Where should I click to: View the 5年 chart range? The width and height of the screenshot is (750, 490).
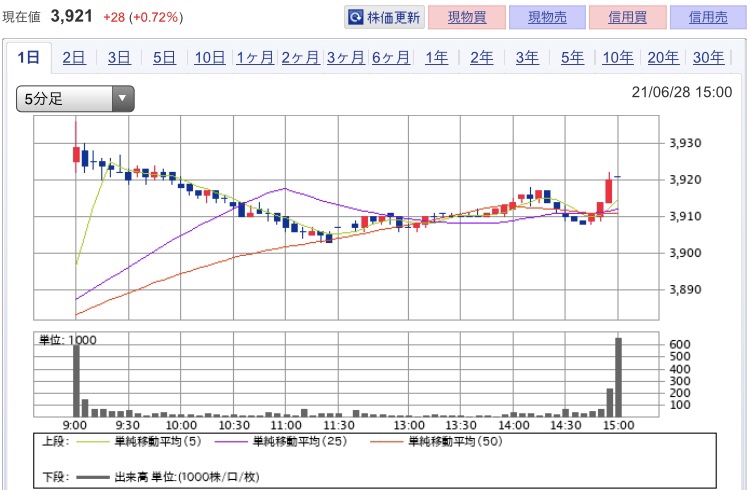click(x=572, y=58)
